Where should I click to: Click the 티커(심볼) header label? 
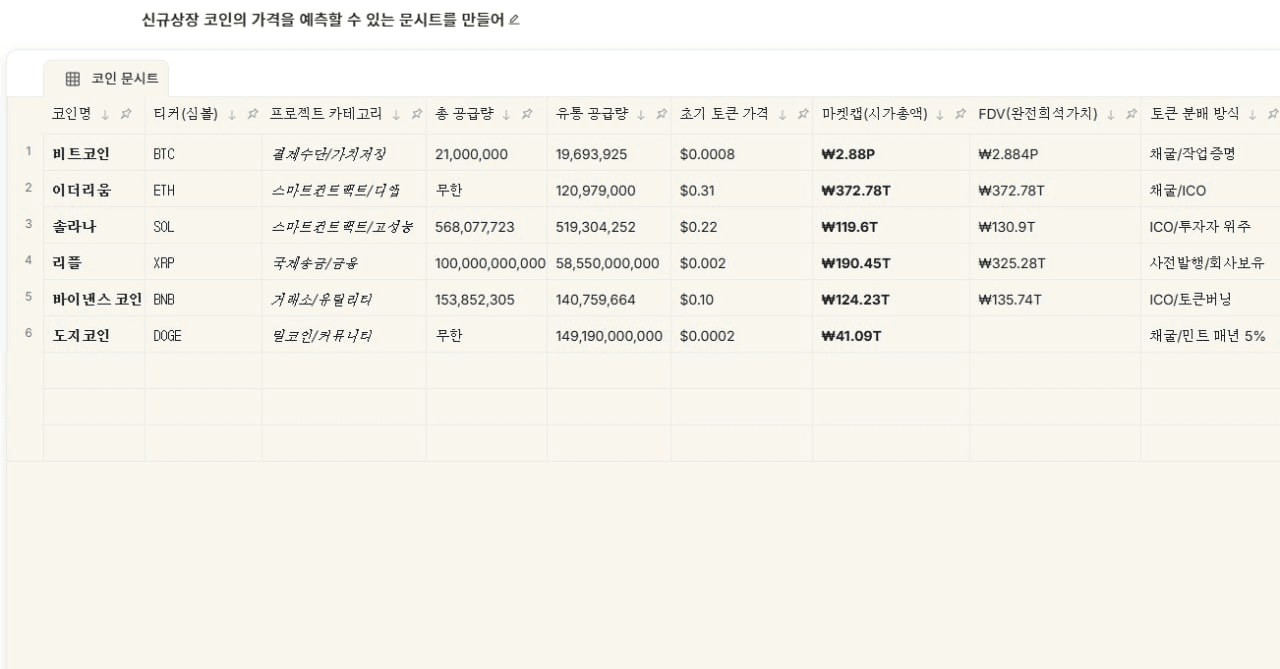click(186, 114)
